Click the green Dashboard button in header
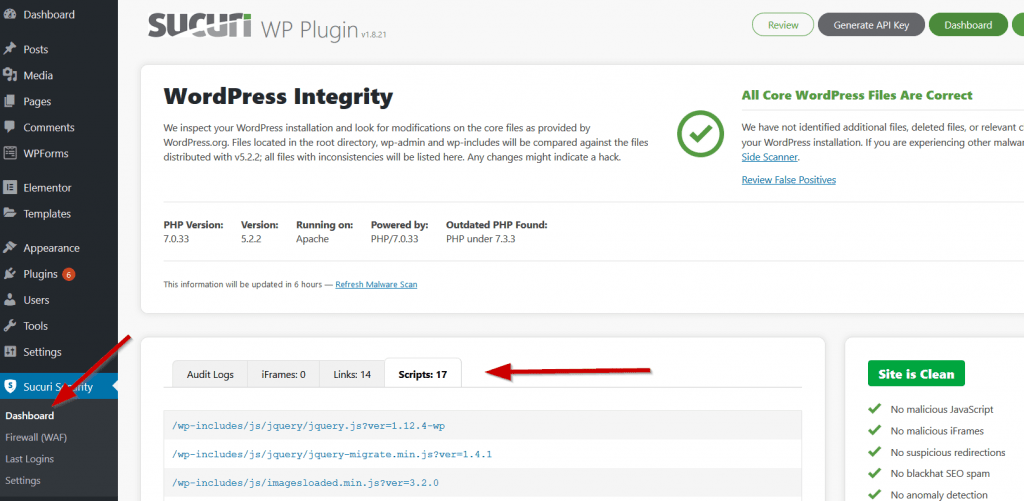 968,25
